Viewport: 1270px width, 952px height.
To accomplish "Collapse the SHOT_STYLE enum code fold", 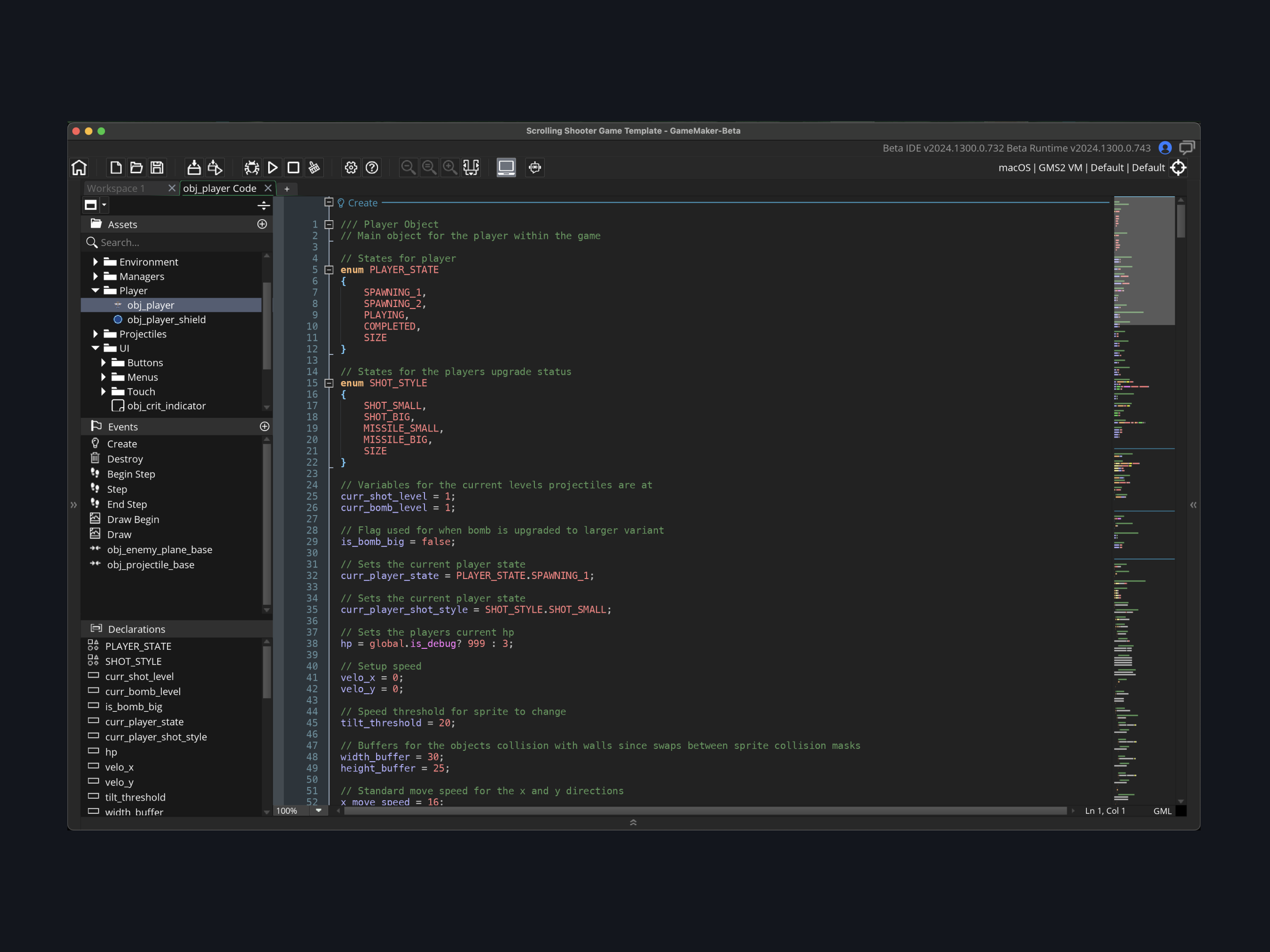I will tap(329, 383).
